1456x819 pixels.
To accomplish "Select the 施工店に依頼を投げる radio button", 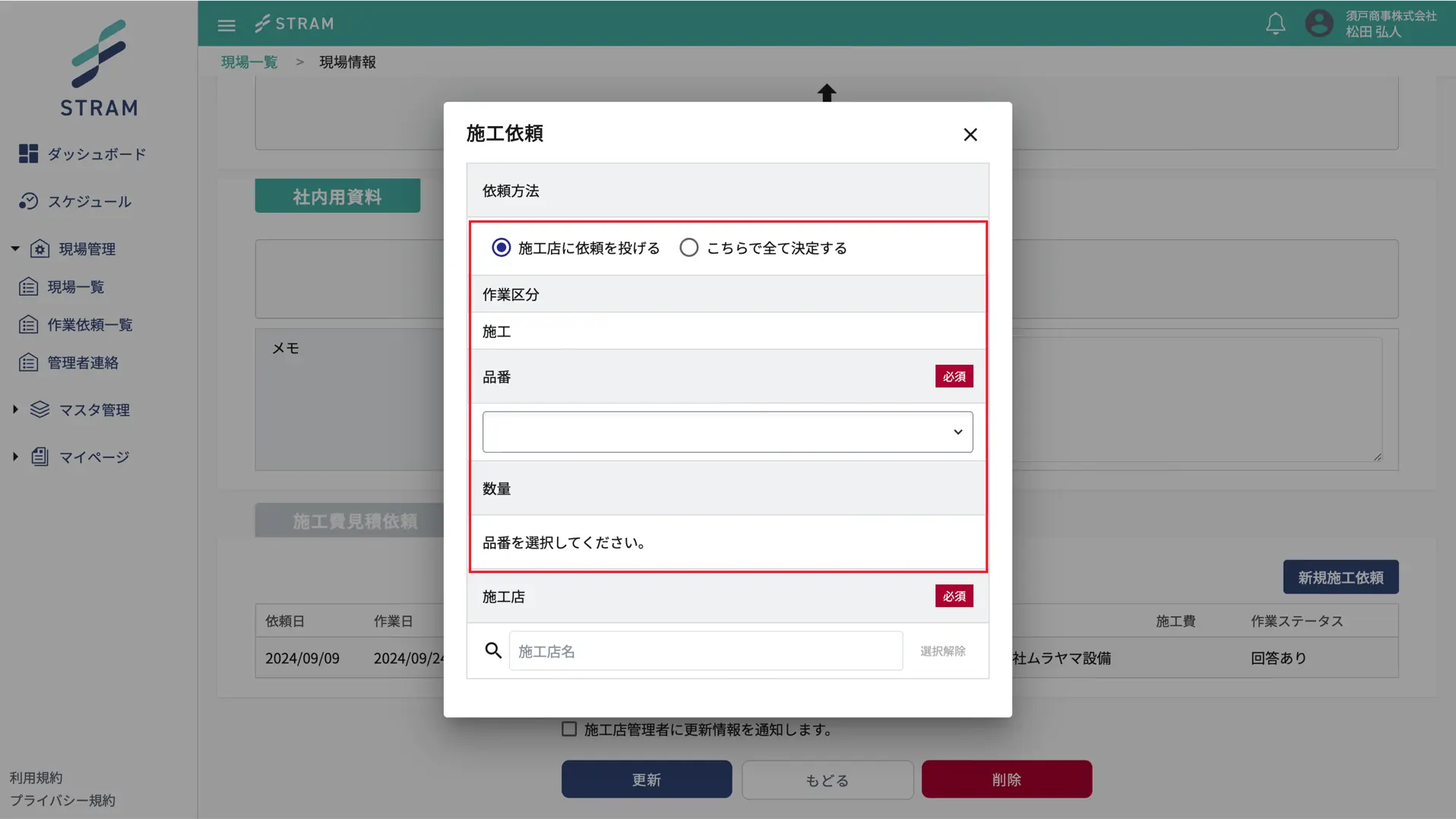I will (500, 247).
